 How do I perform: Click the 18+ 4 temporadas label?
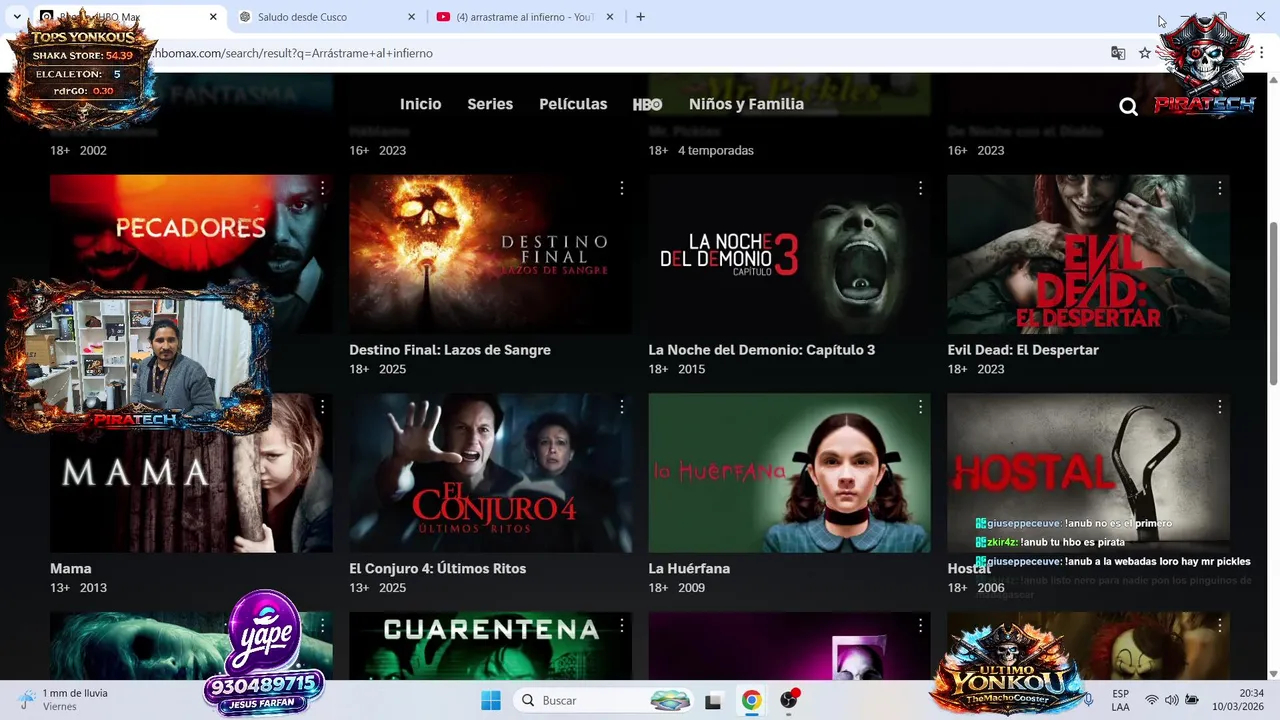click(x=701, y=150)
